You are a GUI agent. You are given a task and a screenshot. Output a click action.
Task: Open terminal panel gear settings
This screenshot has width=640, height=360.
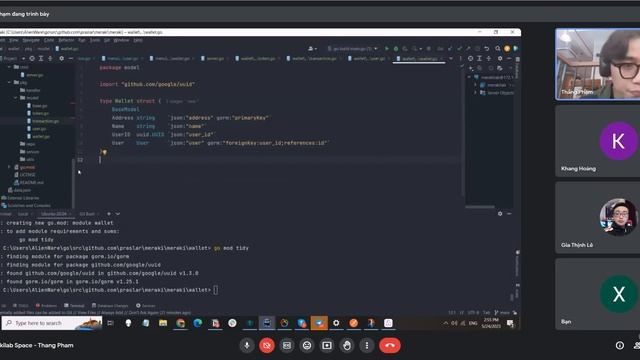pyautogui.click(x=500, y=213)
